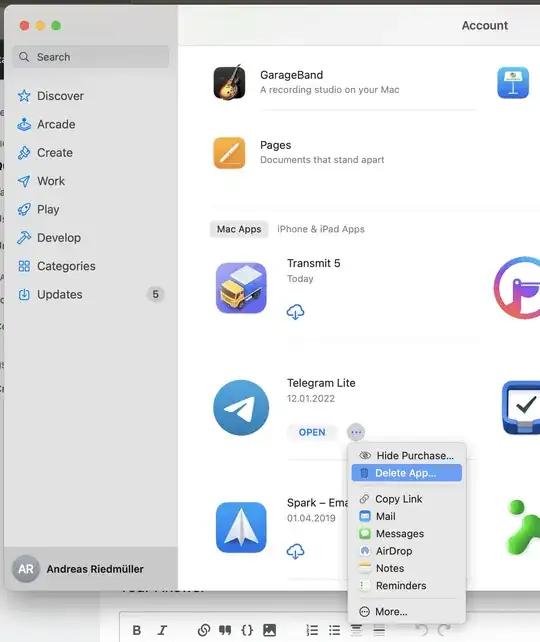Click the App Store search field

(x=91, y=57)
